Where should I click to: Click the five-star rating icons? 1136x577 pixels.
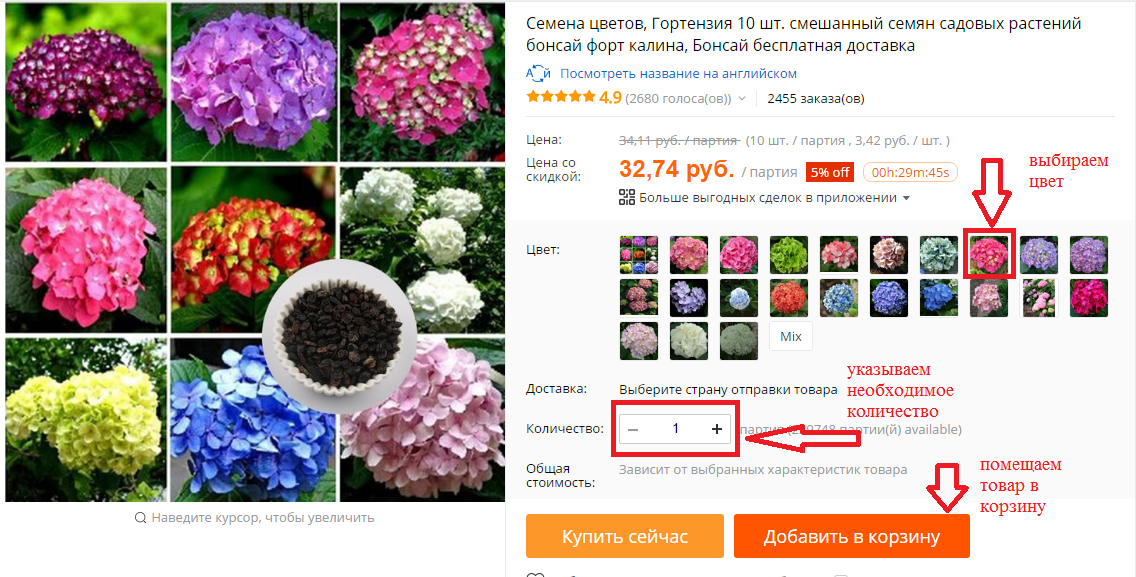point(561,97)
